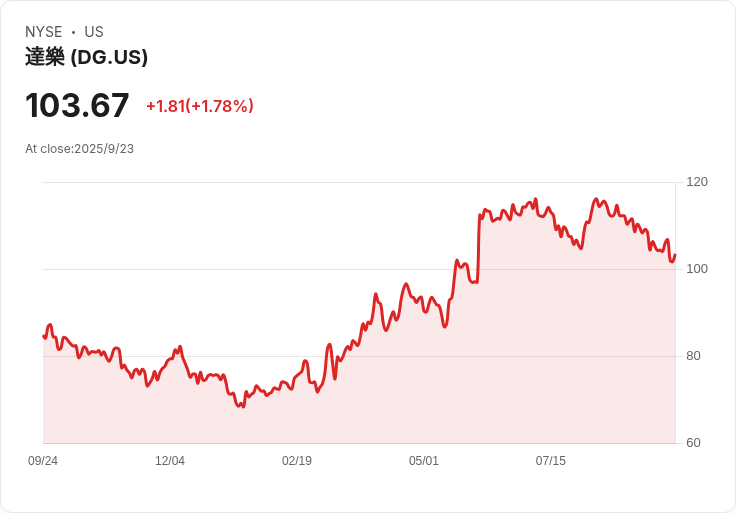Click the 120 y-axis label

[x=696, y=182]
